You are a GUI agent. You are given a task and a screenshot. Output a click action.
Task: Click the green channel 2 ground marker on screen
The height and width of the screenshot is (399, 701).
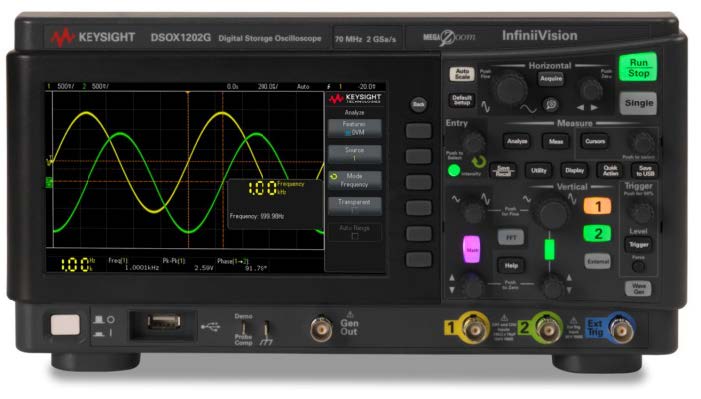[49, 182]
